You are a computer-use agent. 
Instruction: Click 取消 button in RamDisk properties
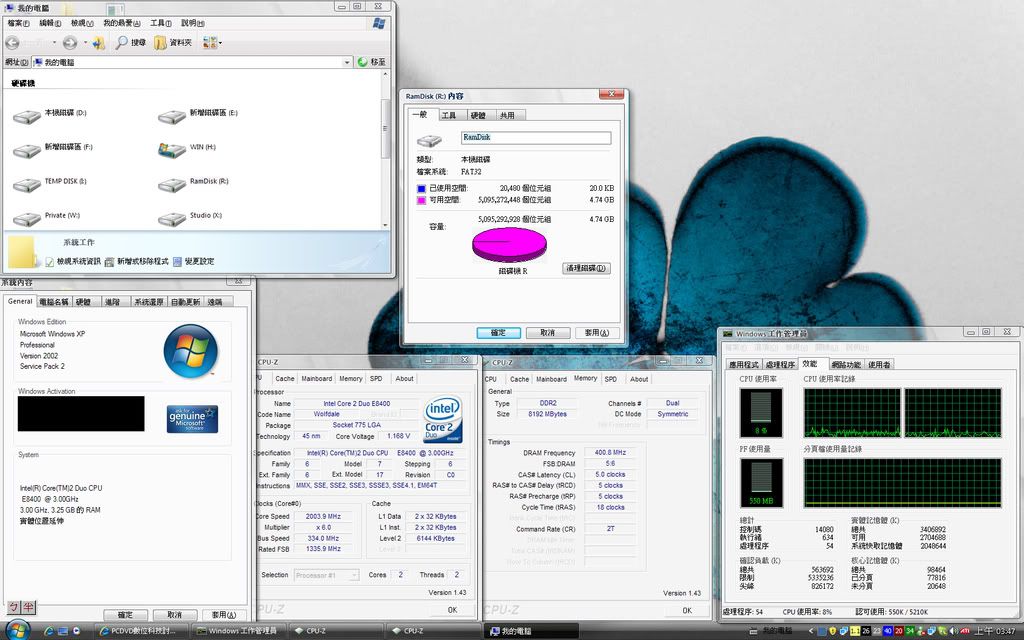(547, 333)
